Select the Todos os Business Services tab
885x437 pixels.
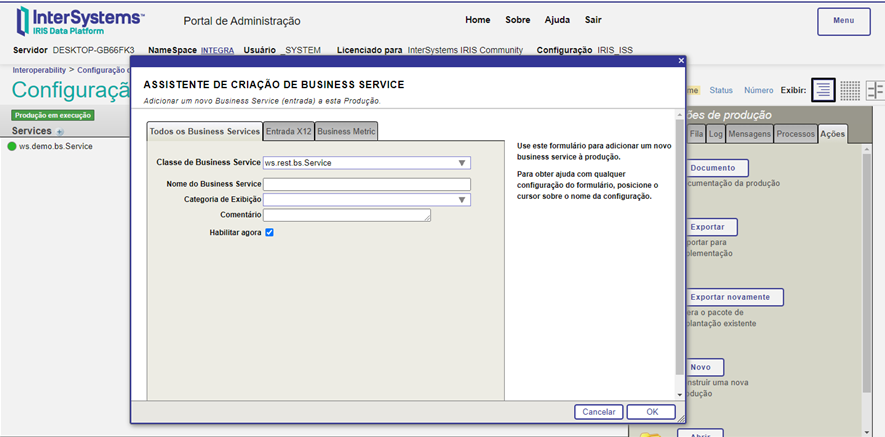tap(204, 131)
